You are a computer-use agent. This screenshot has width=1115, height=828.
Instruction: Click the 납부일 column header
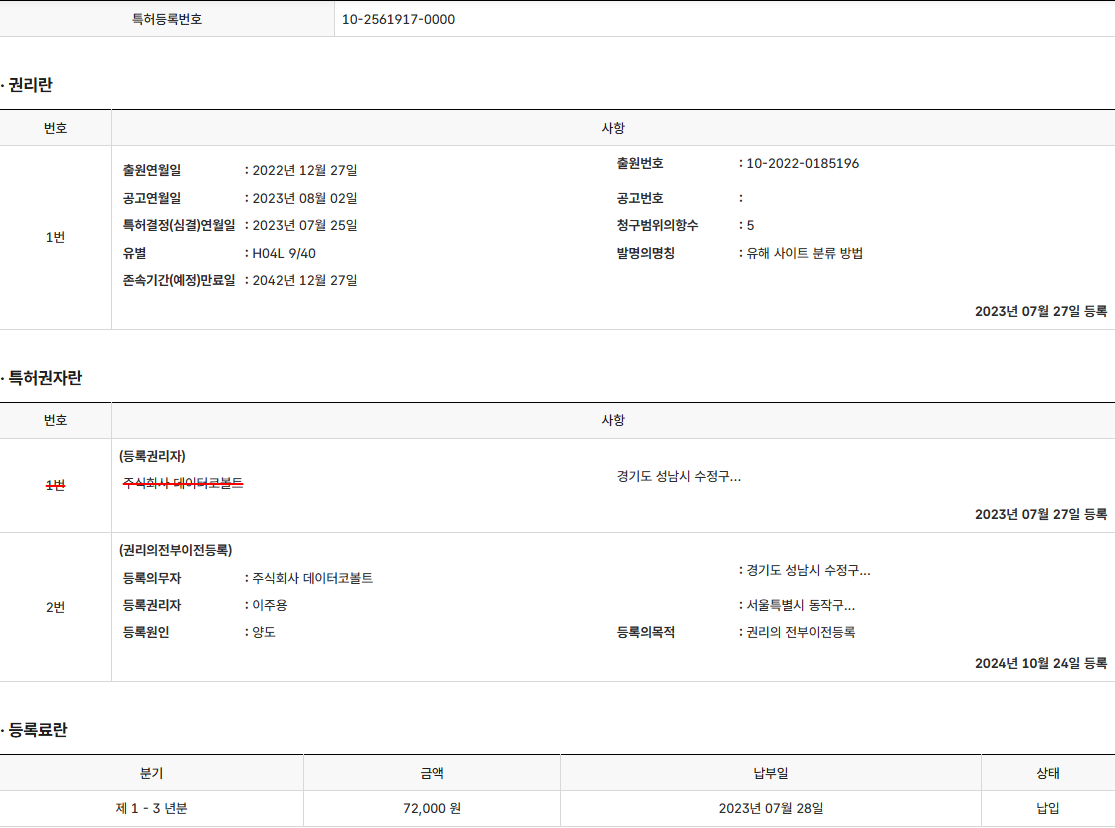pyautogui.click(x=770, y=773)
